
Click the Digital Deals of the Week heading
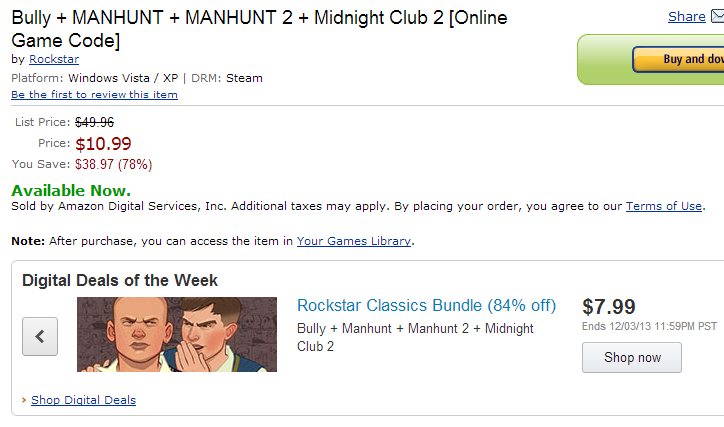(120, 280)
